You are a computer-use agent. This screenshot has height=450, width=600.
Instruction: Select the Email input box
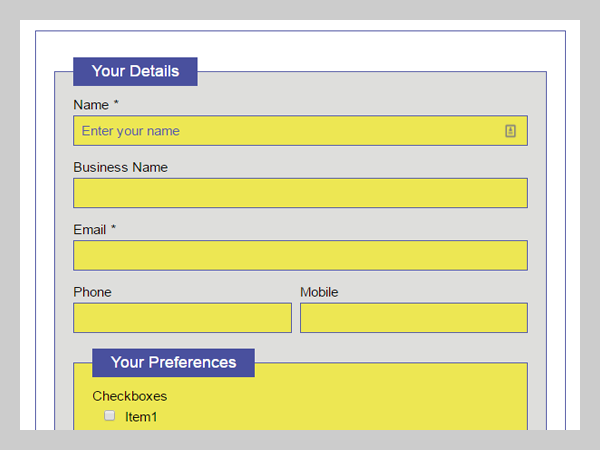point(300,255)
